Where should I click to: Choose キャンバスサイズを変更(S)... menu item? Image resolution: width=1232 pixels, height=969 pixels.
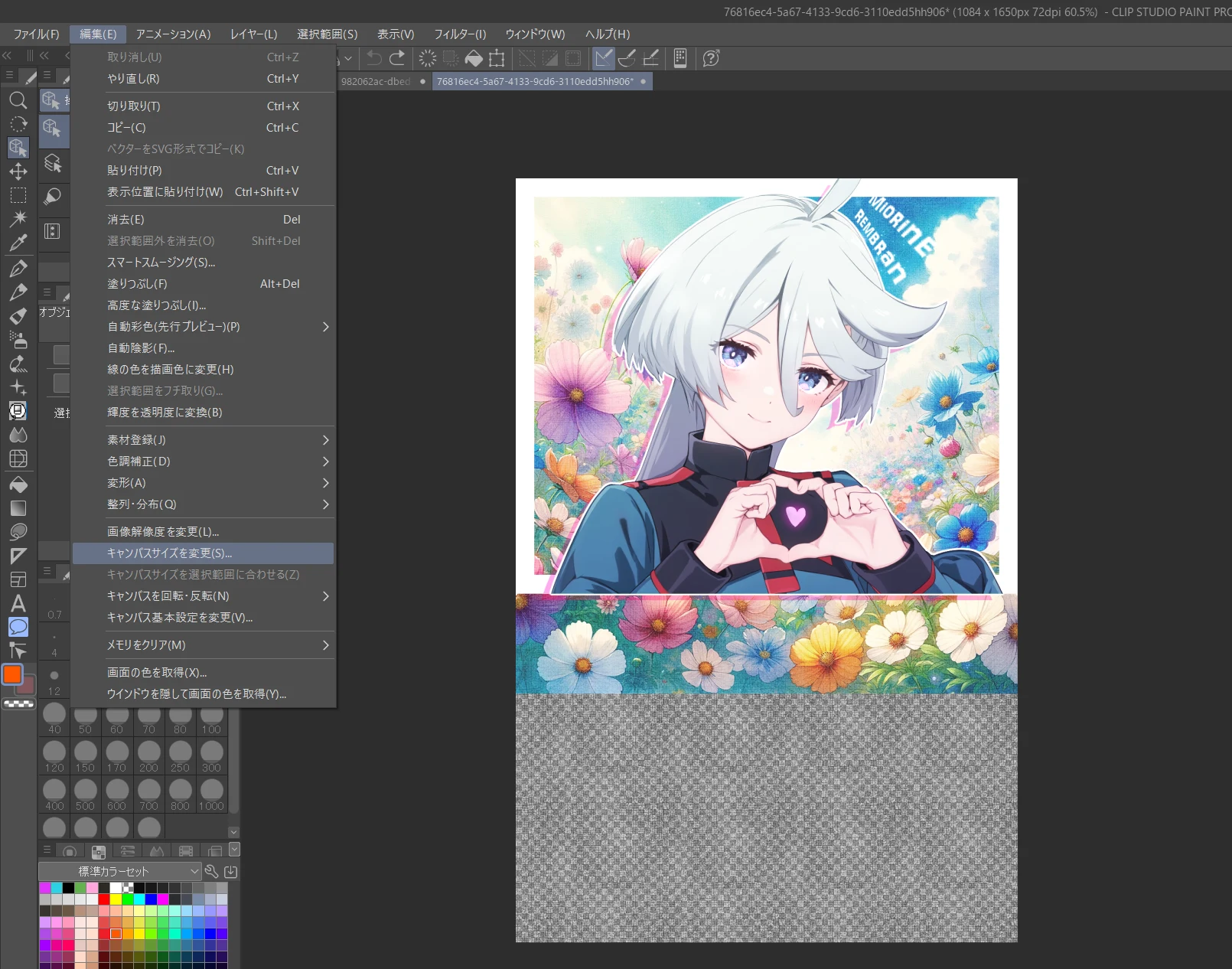point(203,553)
